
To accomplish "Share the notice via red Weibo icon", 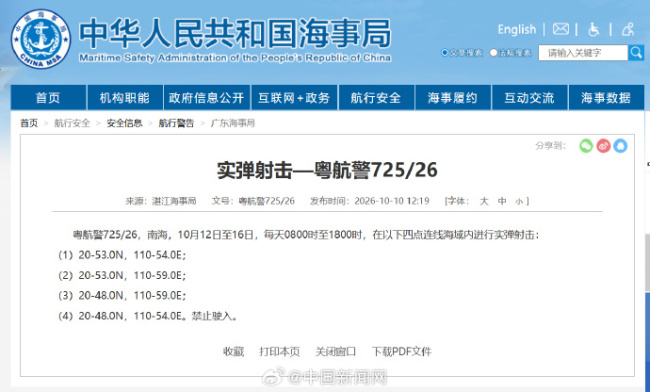I will (604, 146).
